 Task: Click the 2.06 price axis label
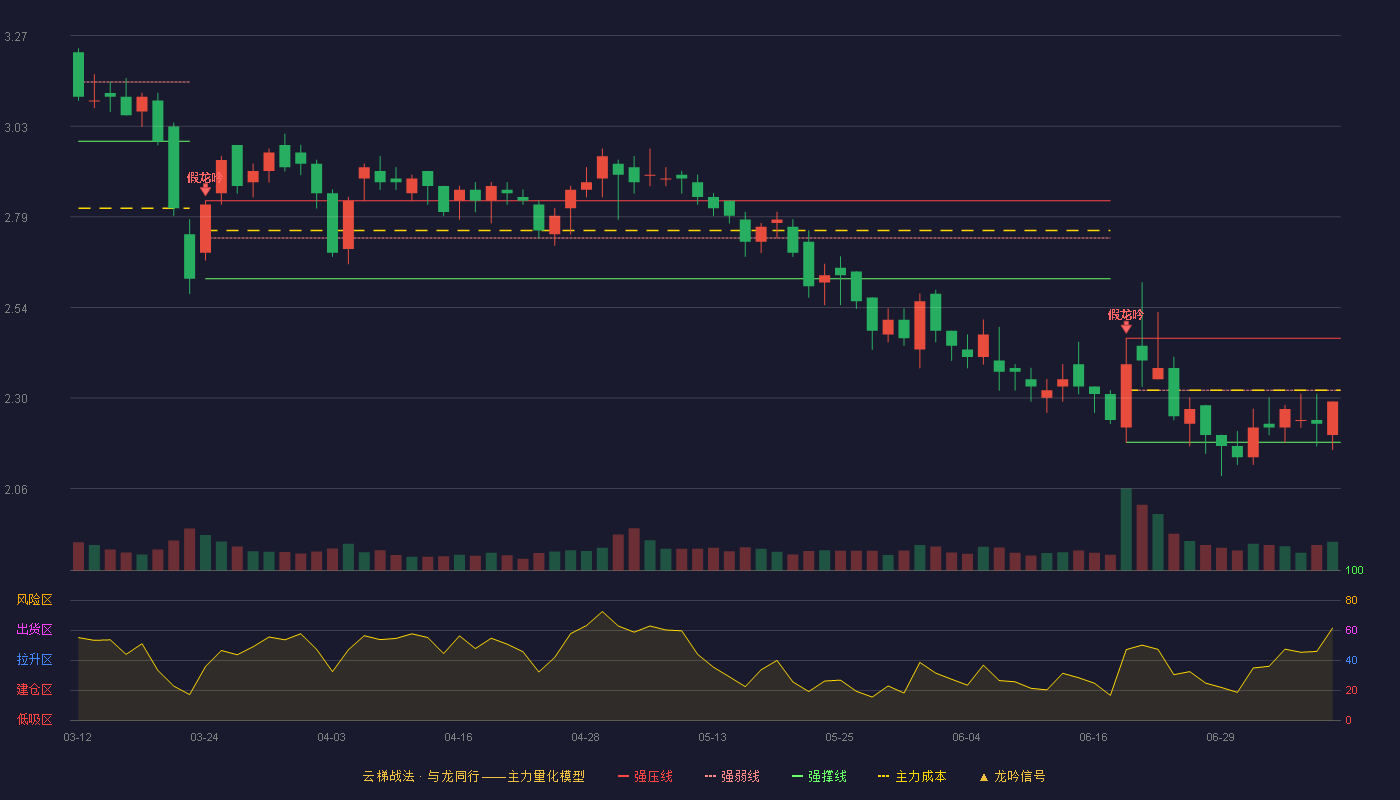pyautogui.click(x=16, y=490)
